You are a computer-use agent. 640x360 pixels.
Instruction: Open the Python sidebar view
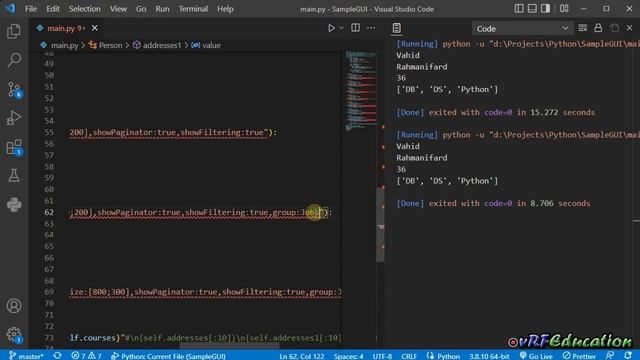(14, 204)
